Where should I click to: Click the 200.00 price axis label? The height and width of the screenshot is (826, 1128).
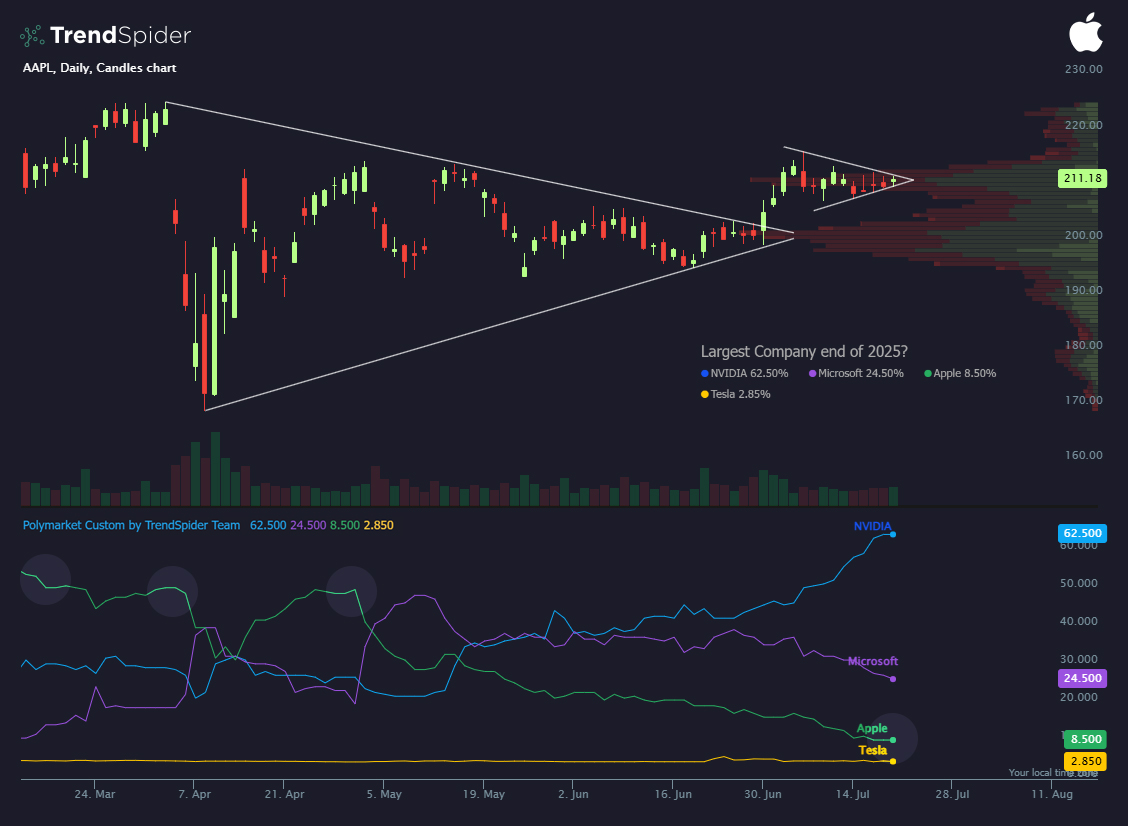(x=1083, y=235)
